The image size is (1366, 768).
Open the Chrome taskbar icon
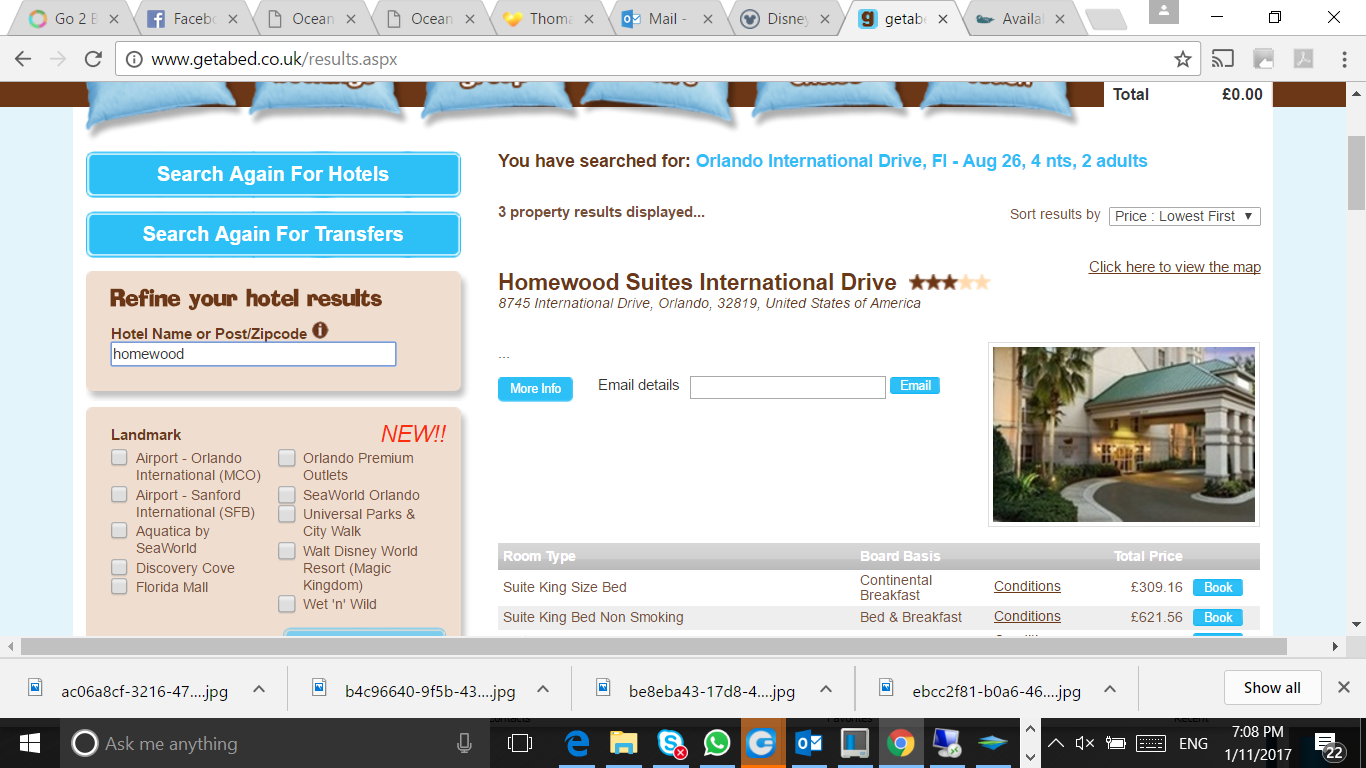click(900, 743)
